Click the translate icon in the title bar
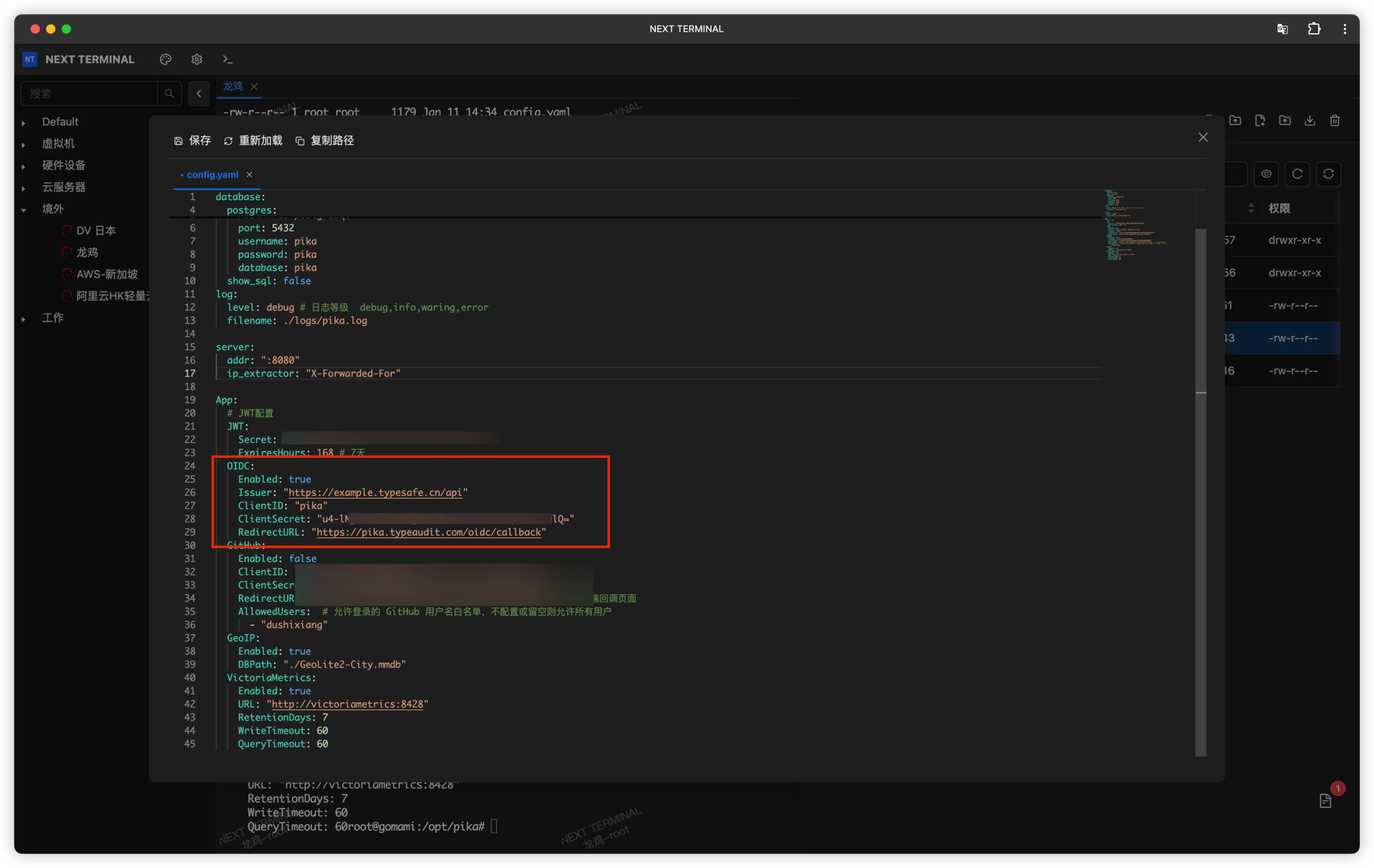 coord(1282,28)
